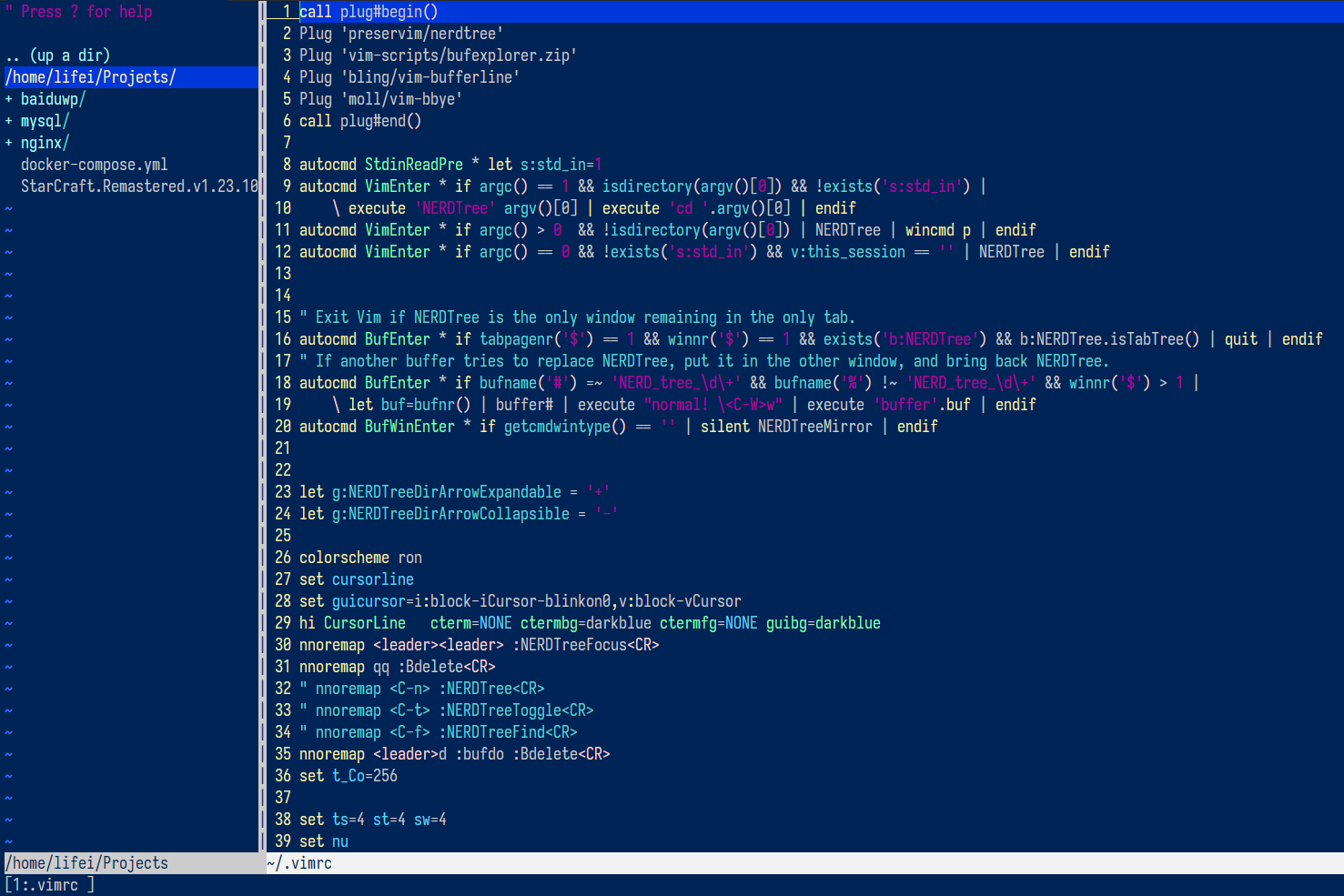Click the commented ':NERDTree<CR>' mapping
Viewport: 1344px width, 896px height.
(492, 689)
